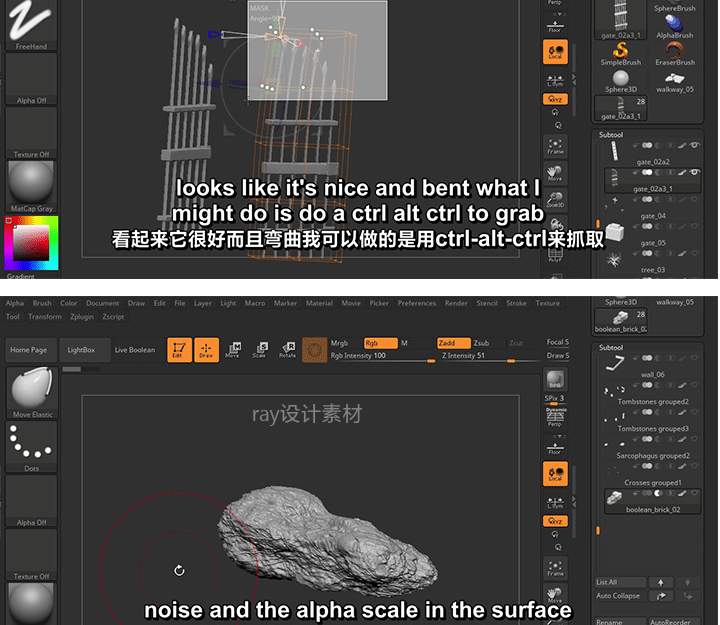720x625 pixels.
Task: Toggle Local symmetry in the gate window
Action: (555, 51)
